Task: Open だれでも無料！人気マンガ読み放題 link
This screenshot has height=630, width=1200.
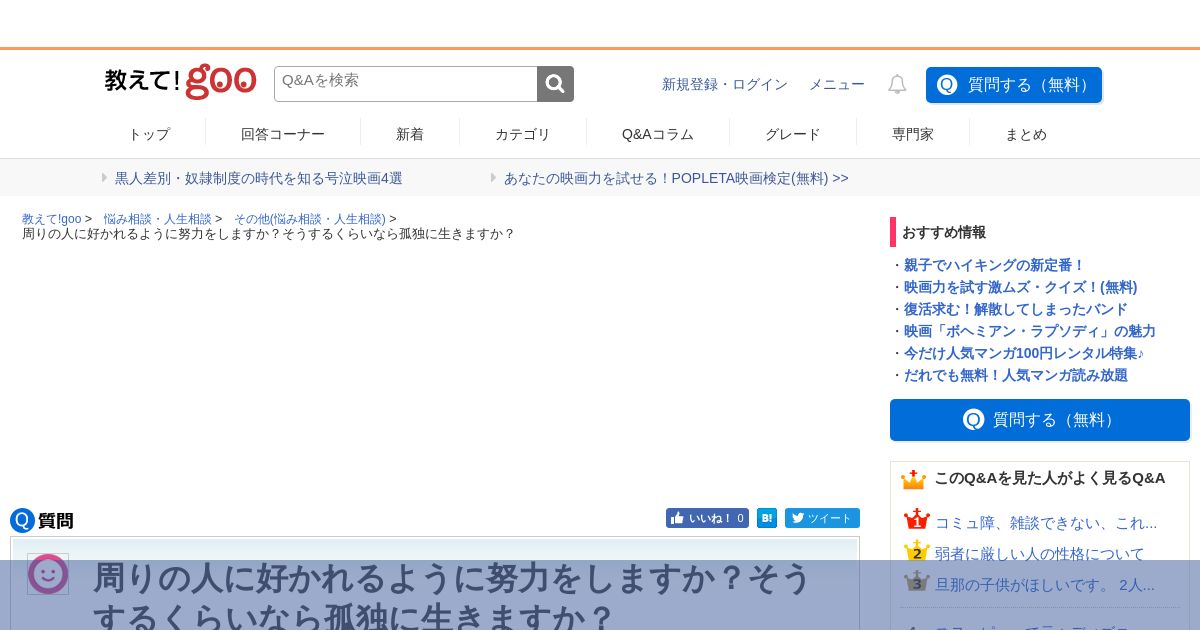Action: [1016, 375]
